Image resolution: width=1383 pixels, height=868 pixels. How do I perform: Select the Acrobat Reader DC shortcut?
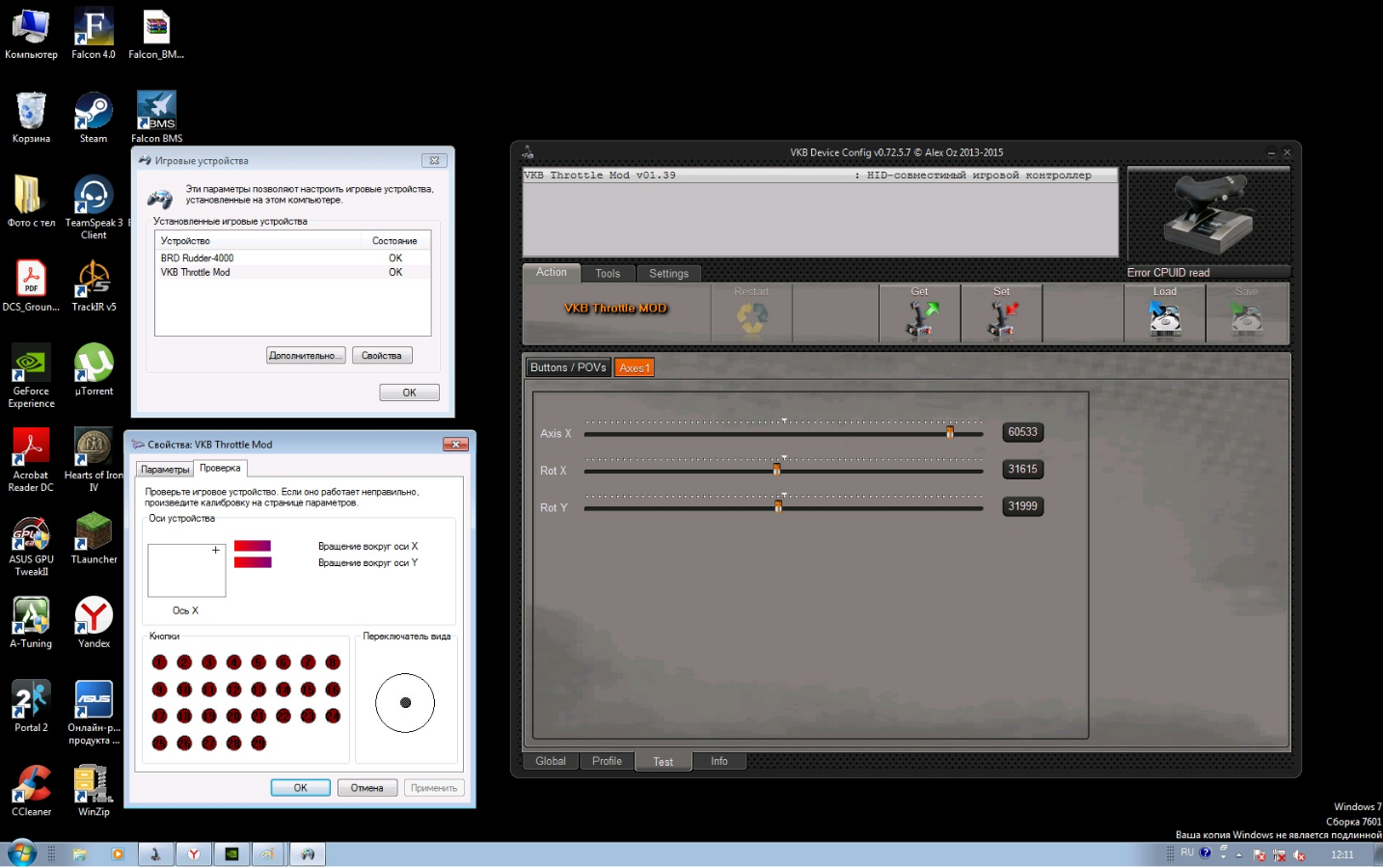click(x=31, y=460)
